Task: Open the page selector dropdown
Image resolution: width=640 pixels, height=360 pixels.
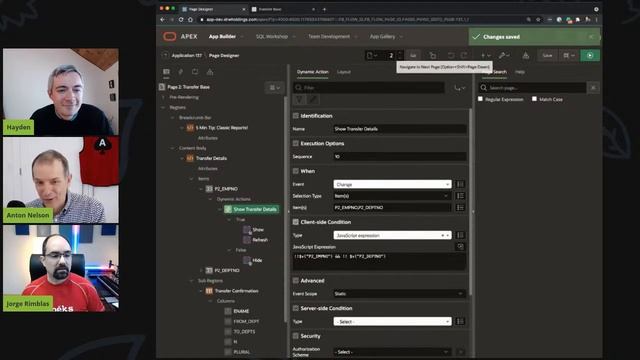Action: tap(372, 56)
